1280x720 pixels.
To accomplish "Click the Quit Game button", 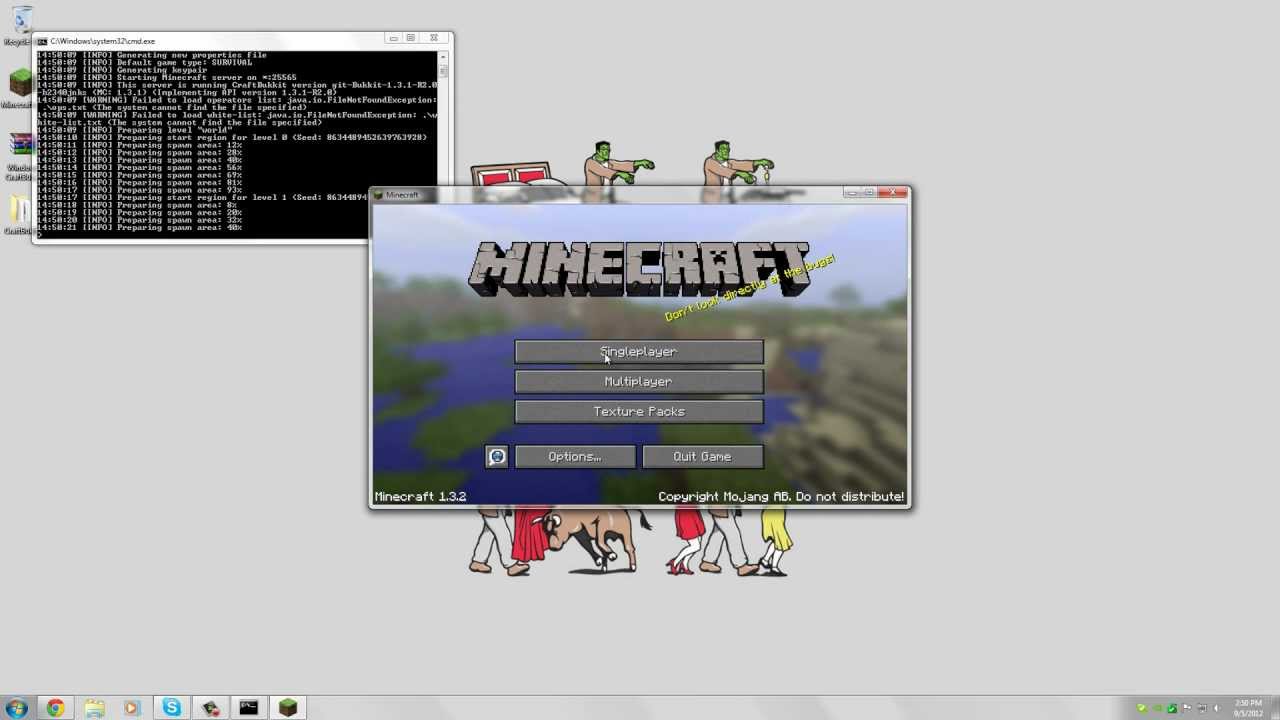I will [x=703, y=457].
